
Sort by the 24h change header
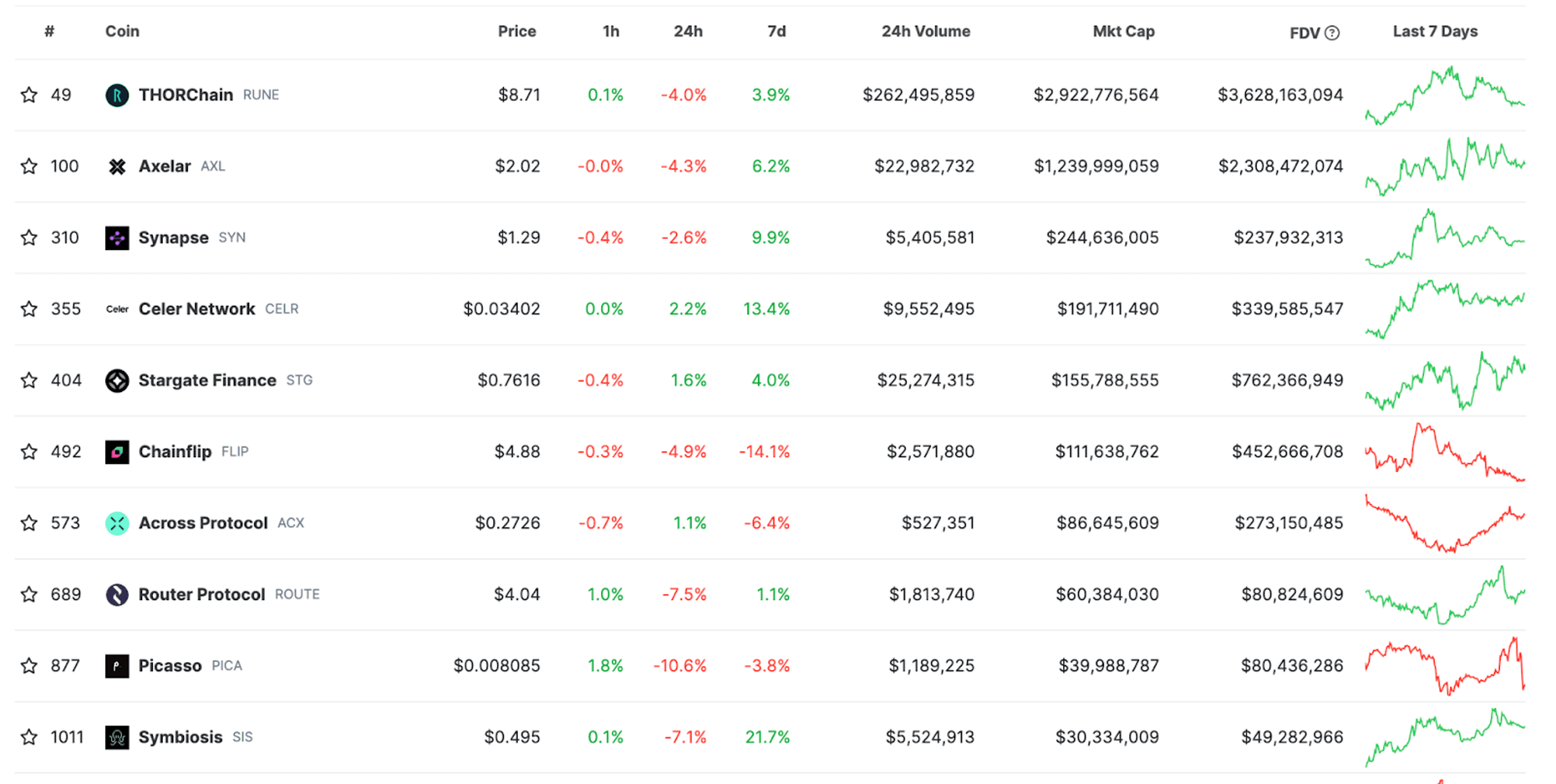coord(687,31)
